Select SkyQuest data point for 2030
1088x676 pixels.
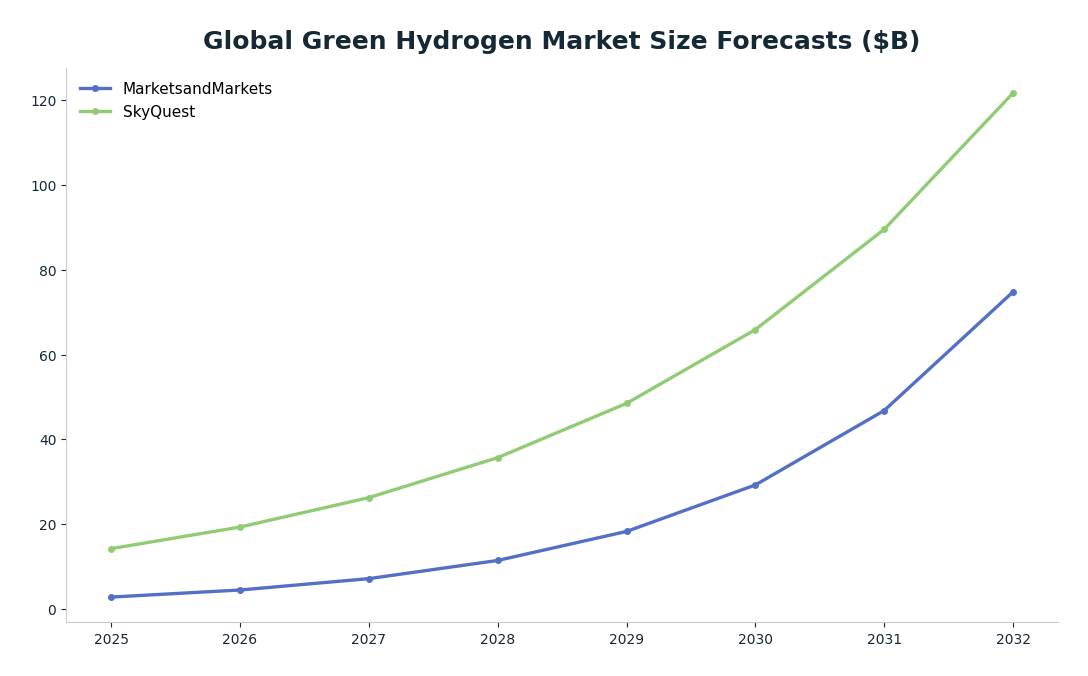click(x=755, y=330)
